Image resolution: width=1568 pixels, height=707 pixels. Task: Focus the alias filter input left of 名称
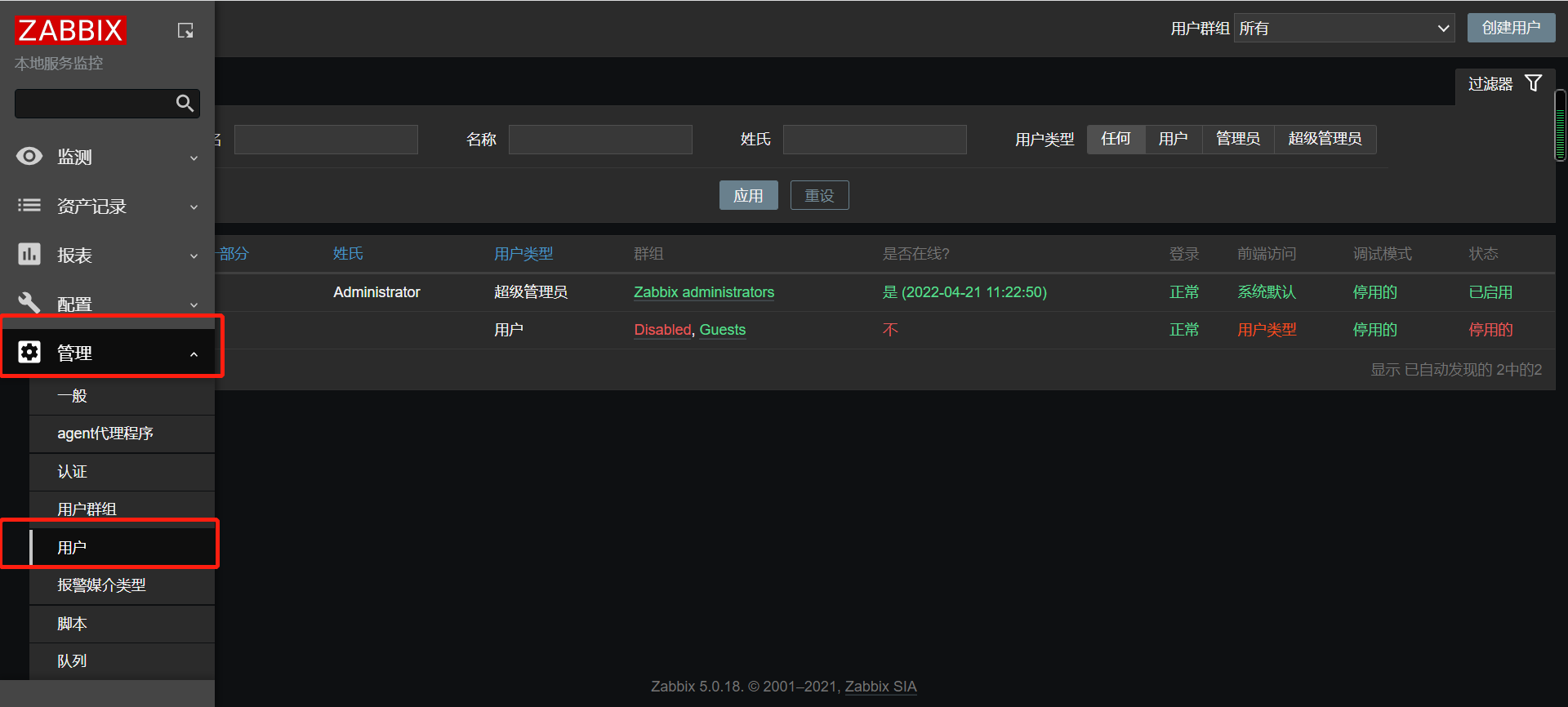326,140
